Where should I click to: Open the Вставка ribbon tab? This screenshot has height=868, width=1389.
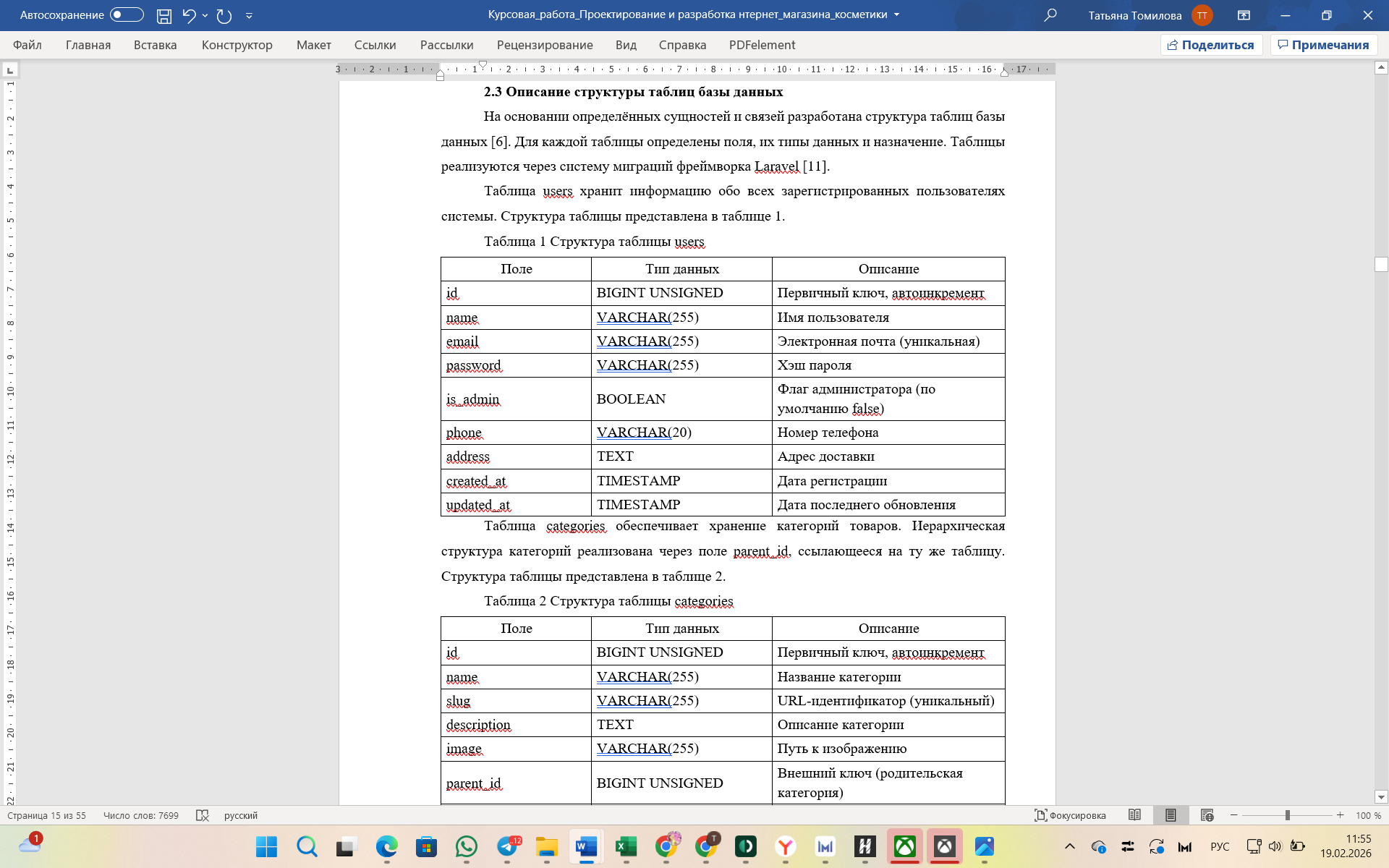(x=155, y=45)
